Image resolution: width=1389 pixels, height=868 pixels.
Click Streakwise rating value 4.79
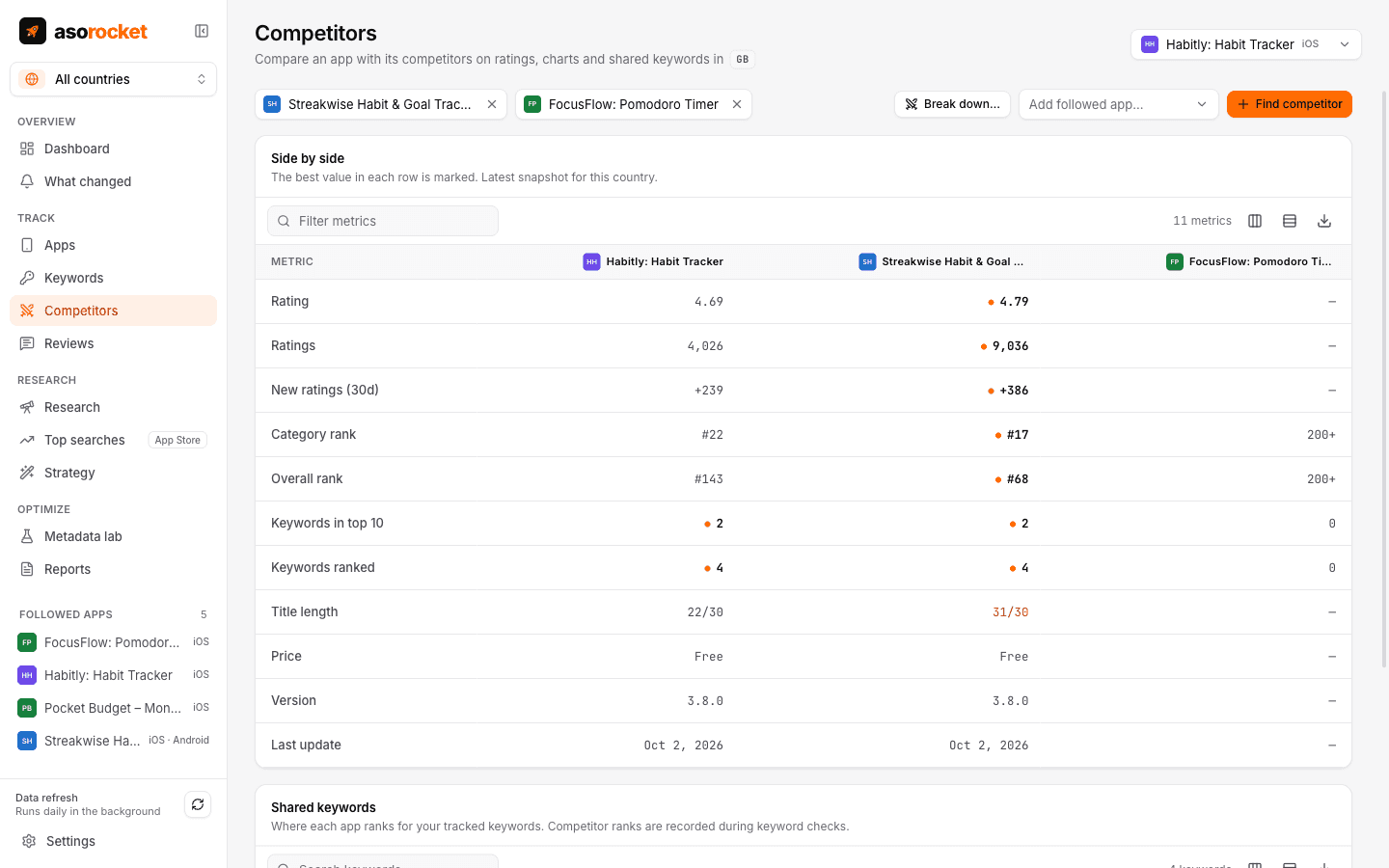pyautogui.click(x=1014, y=302)
